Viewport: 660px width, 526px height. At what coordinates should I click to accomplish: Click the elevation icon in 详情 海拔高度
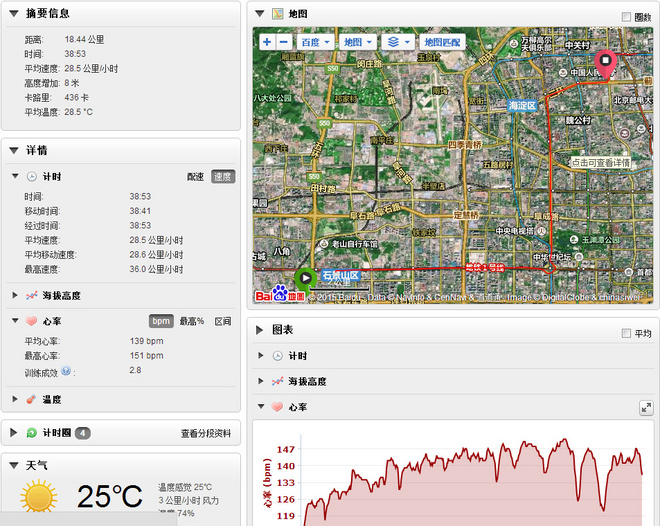point(32,295)
